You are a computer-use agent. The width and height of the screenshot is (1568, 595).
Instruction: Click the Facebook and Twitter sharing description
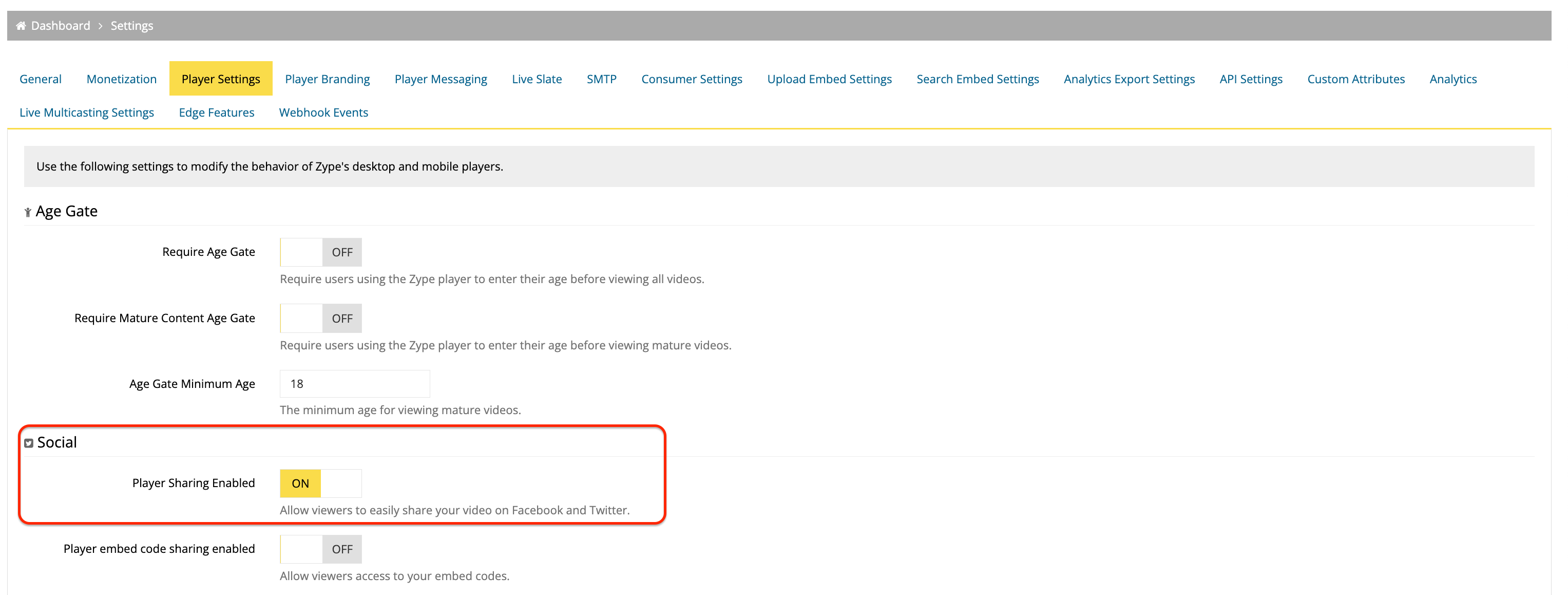(x=455, y=510)
